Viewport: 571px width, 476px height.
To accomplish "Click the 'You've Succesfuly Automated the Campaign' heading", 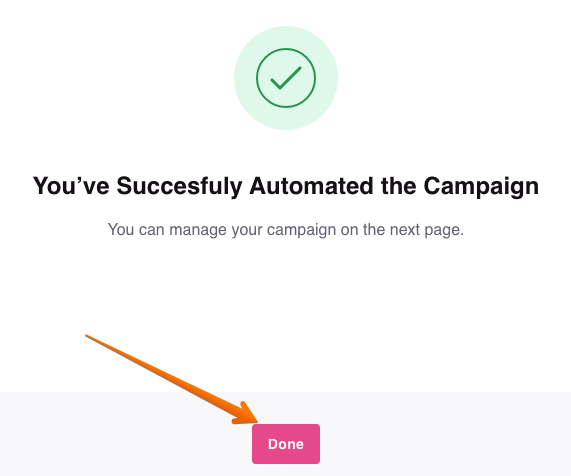I will (x=286, y=186).
